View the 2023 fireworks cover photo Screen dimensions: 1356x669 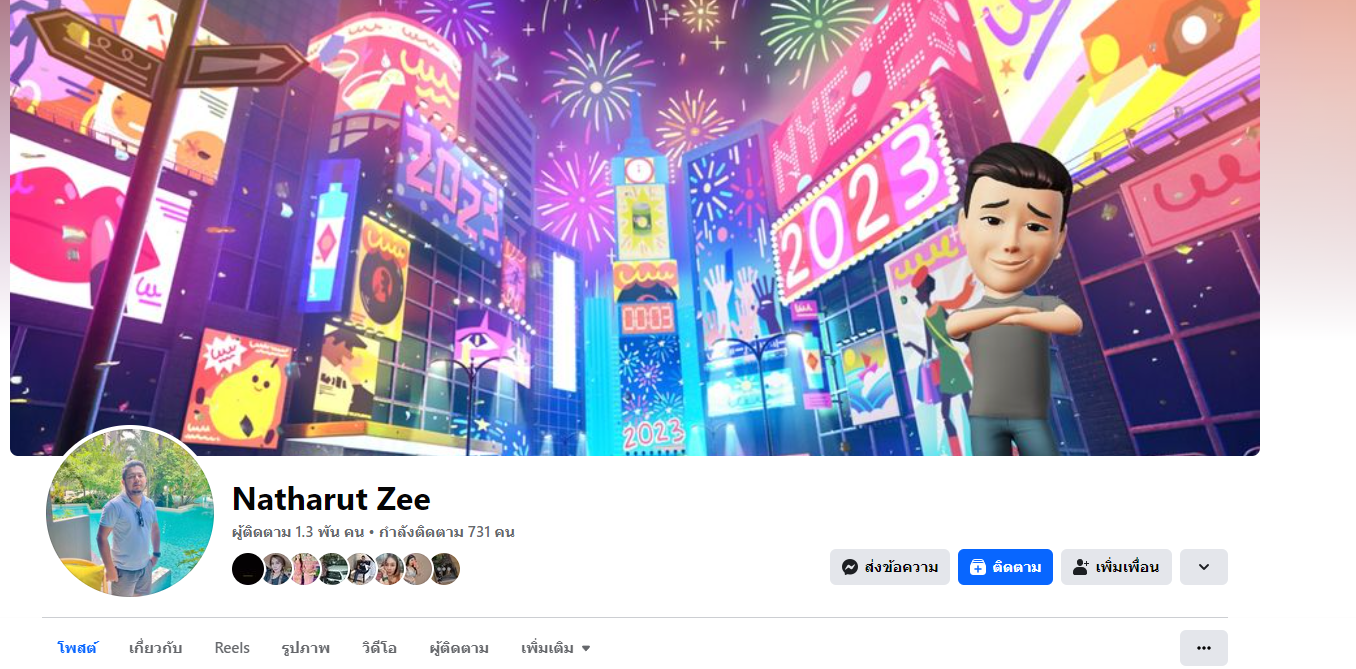click(x=635, y=227)
